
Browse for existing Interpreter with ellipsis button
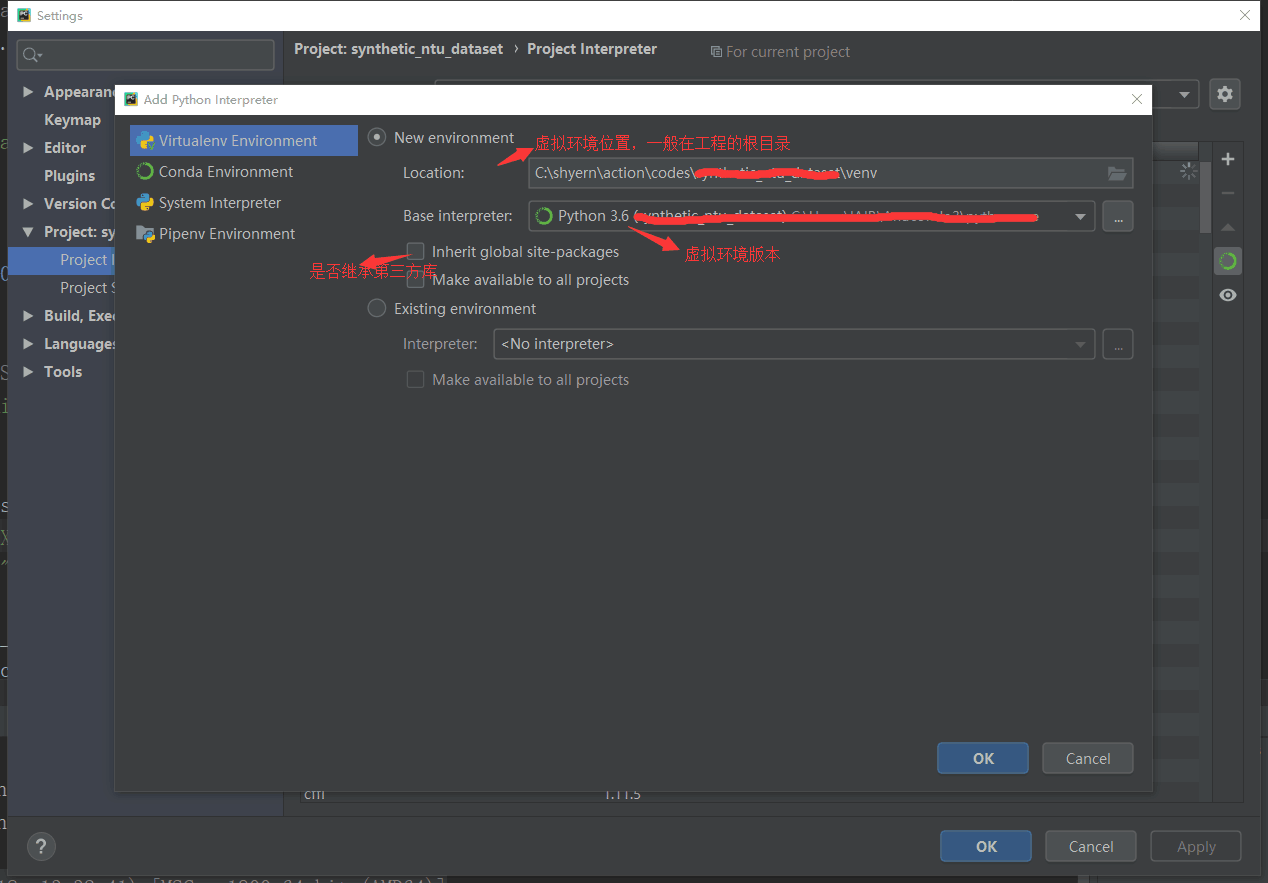click(1118, 344)
